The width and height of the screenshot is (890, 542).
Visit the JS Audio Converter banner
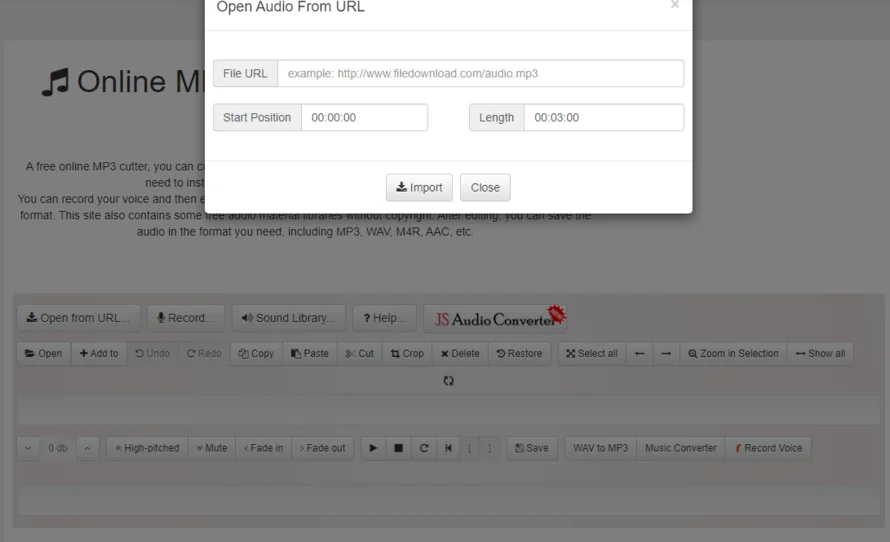[x=495, y=318]
